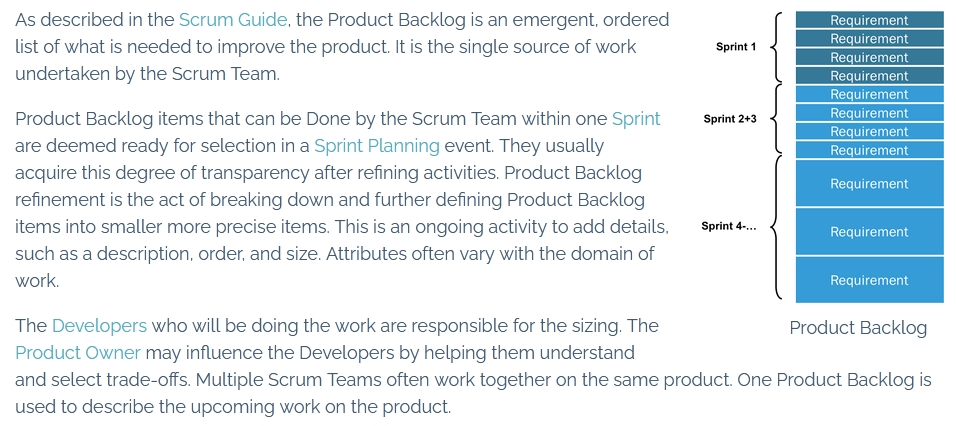Viewport: 956px width, 426px height.
Task: Follow the Sprint hyperlink in second paragraph
Action: (x=636, y=118)
